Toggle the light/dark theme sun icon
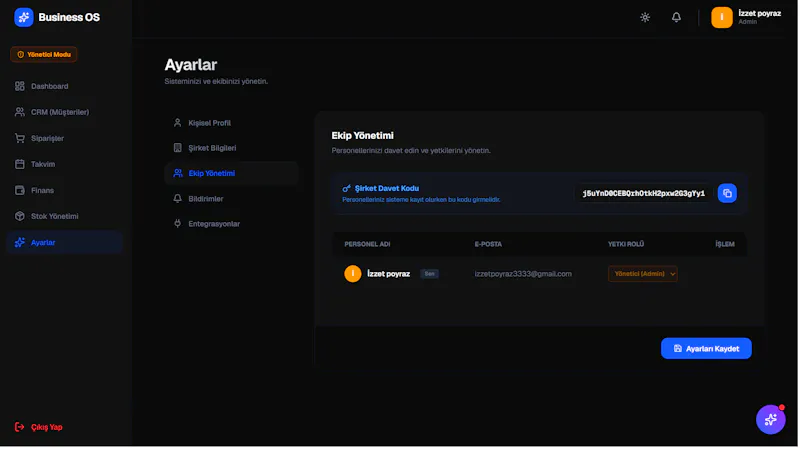Image resolution: width=800 pixels, height=450 pixels. tap(646, 17)
